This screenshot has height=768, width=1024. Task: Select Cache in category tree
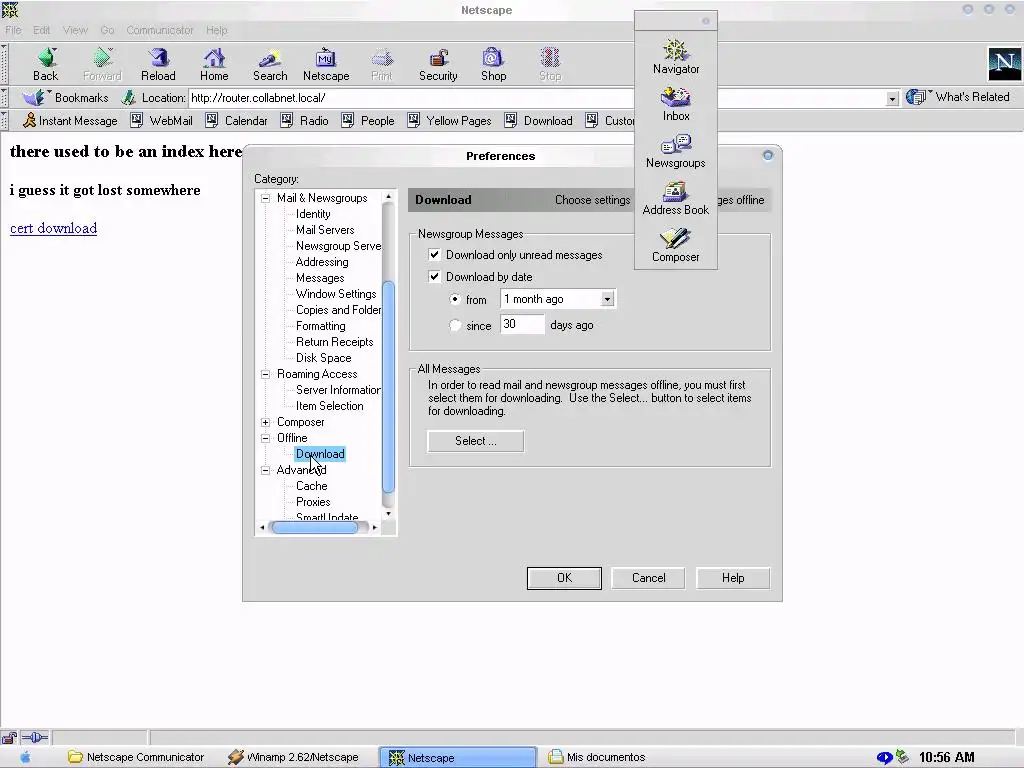(312, 486)
